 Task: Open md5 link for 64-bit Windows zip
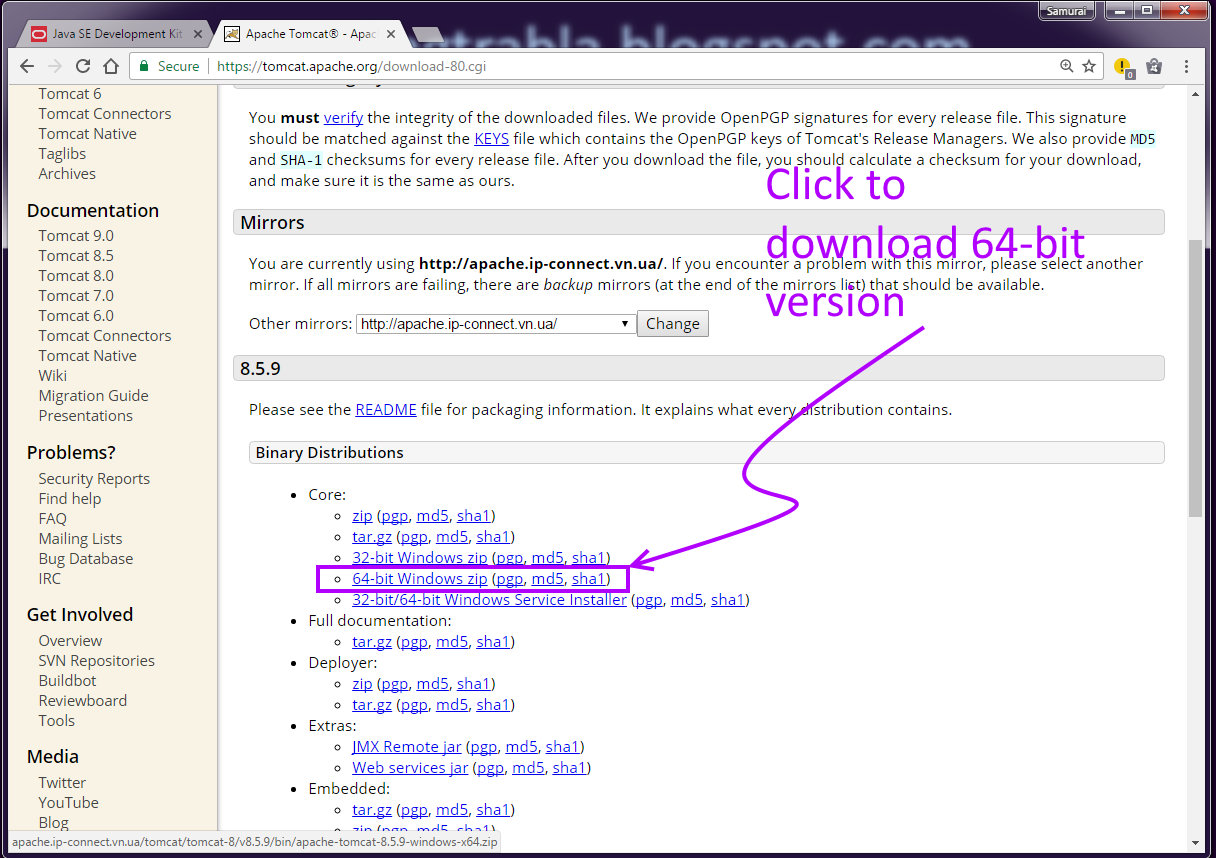pyautogui.click(x=548, y=579)
